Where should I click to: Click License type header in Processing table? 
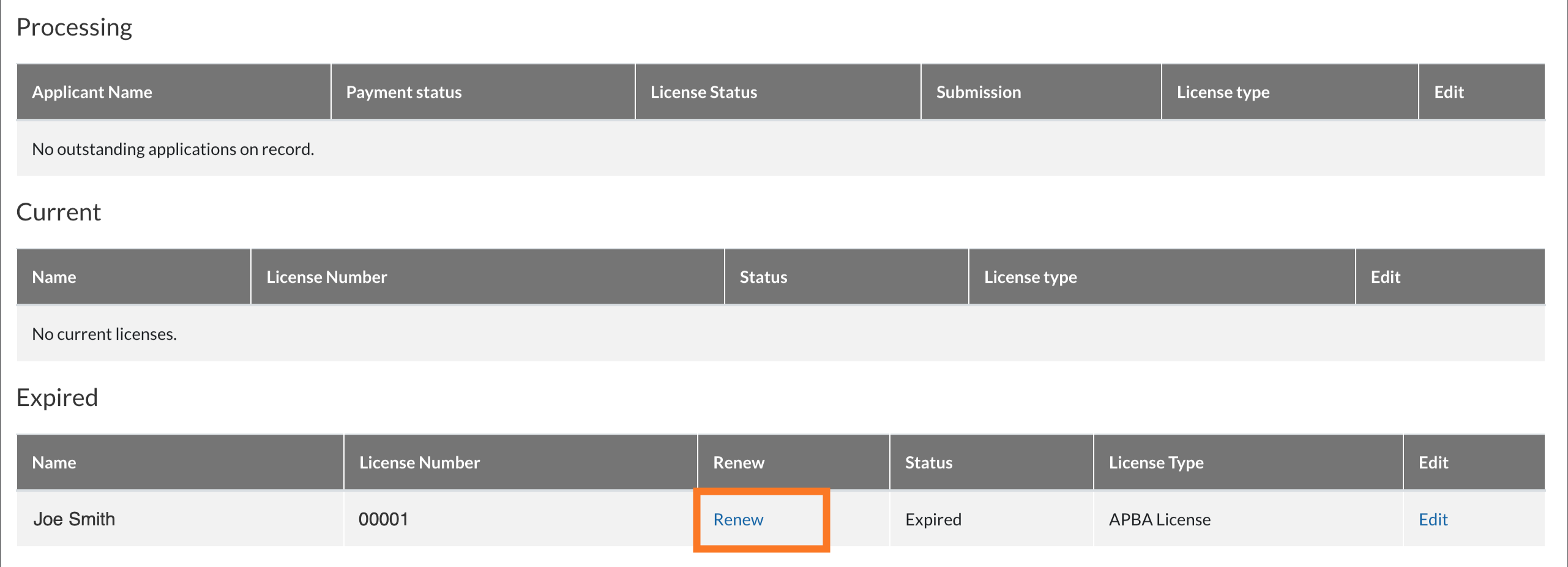tap(1222, 92)
